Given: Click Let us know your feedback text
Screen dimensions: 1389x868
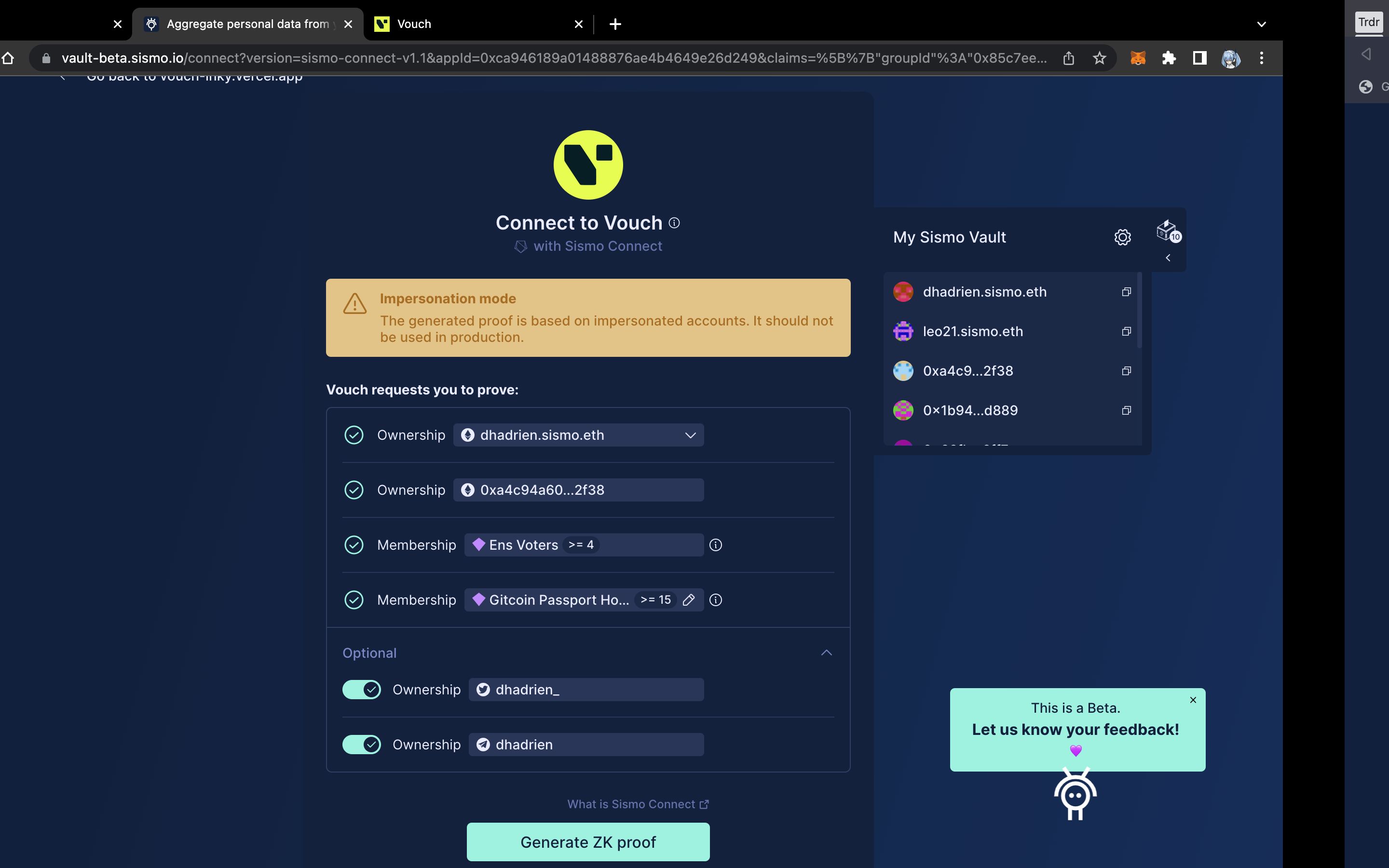Looking at the screenshot, I should point(1075,730).
